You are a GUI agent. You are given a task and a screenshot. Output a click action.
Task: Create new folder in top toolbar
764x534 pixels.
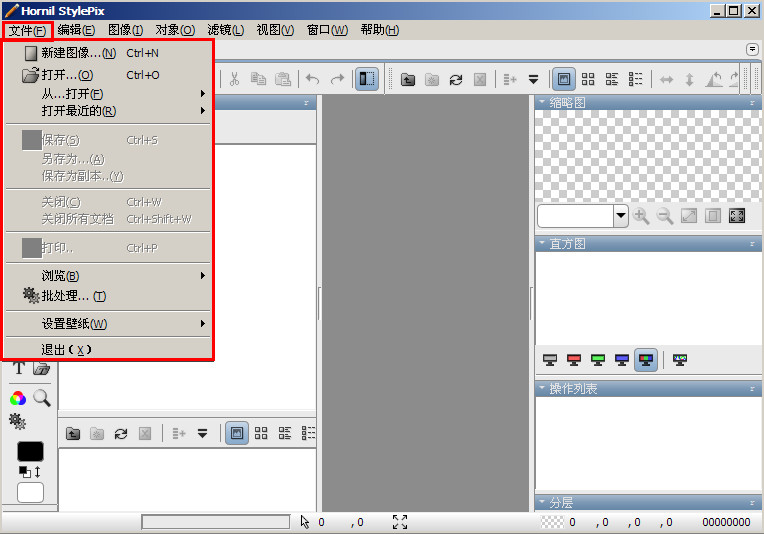(x=432, y=79)
